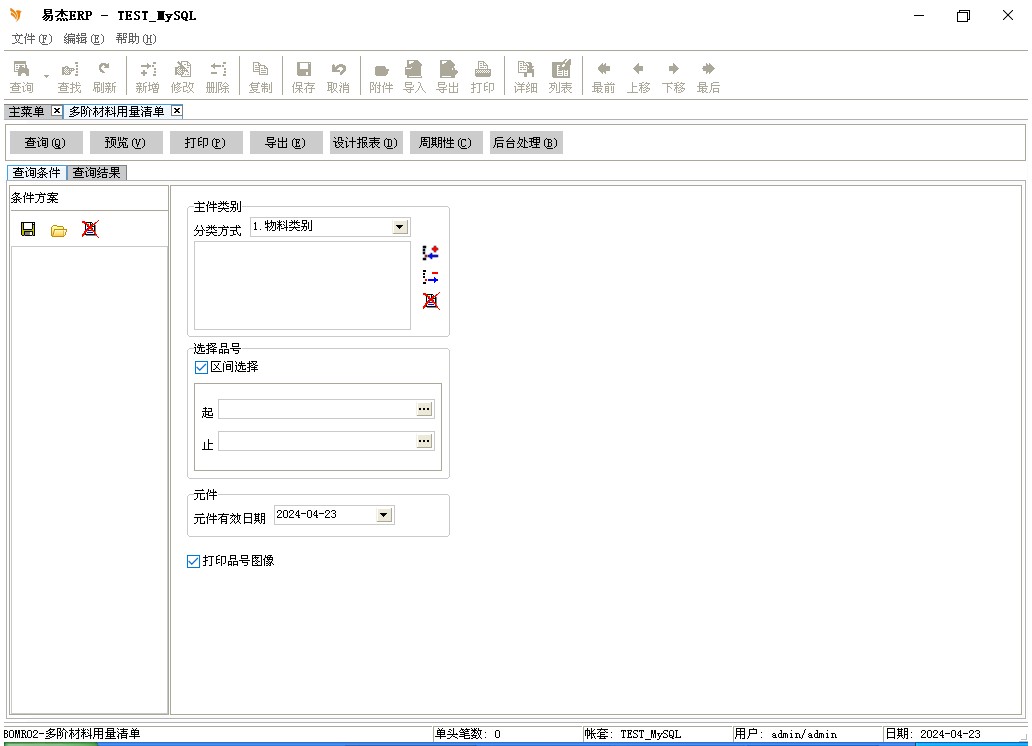
Task: Open the arrow next to 查询 toolbar icon
Action: tap(46, 76)
